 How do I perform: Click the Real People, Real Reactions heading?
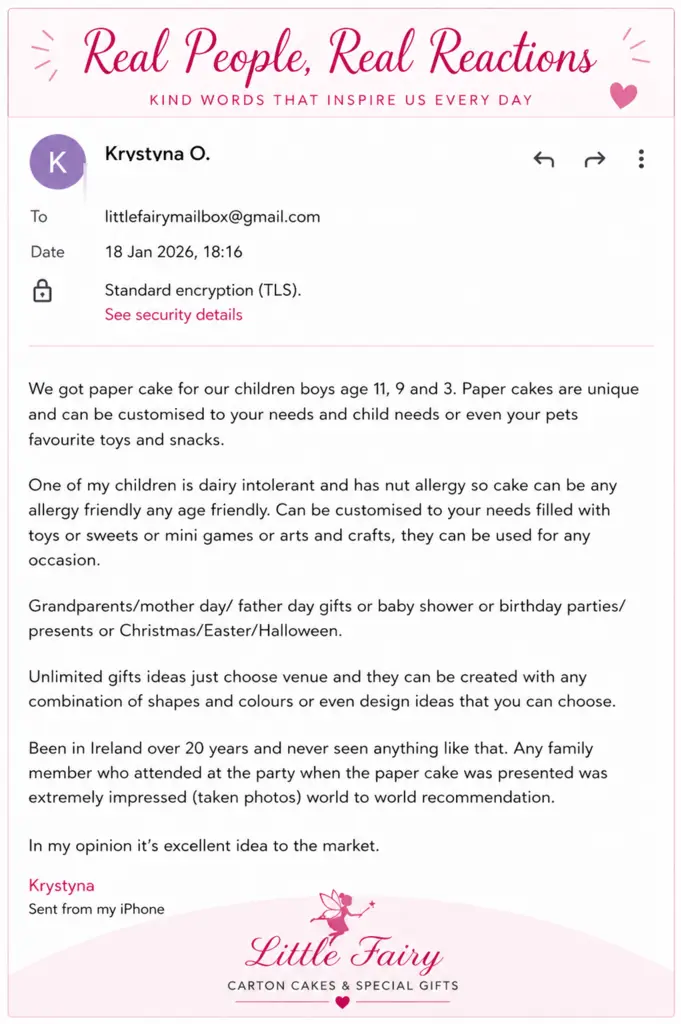tap(340, 54)
